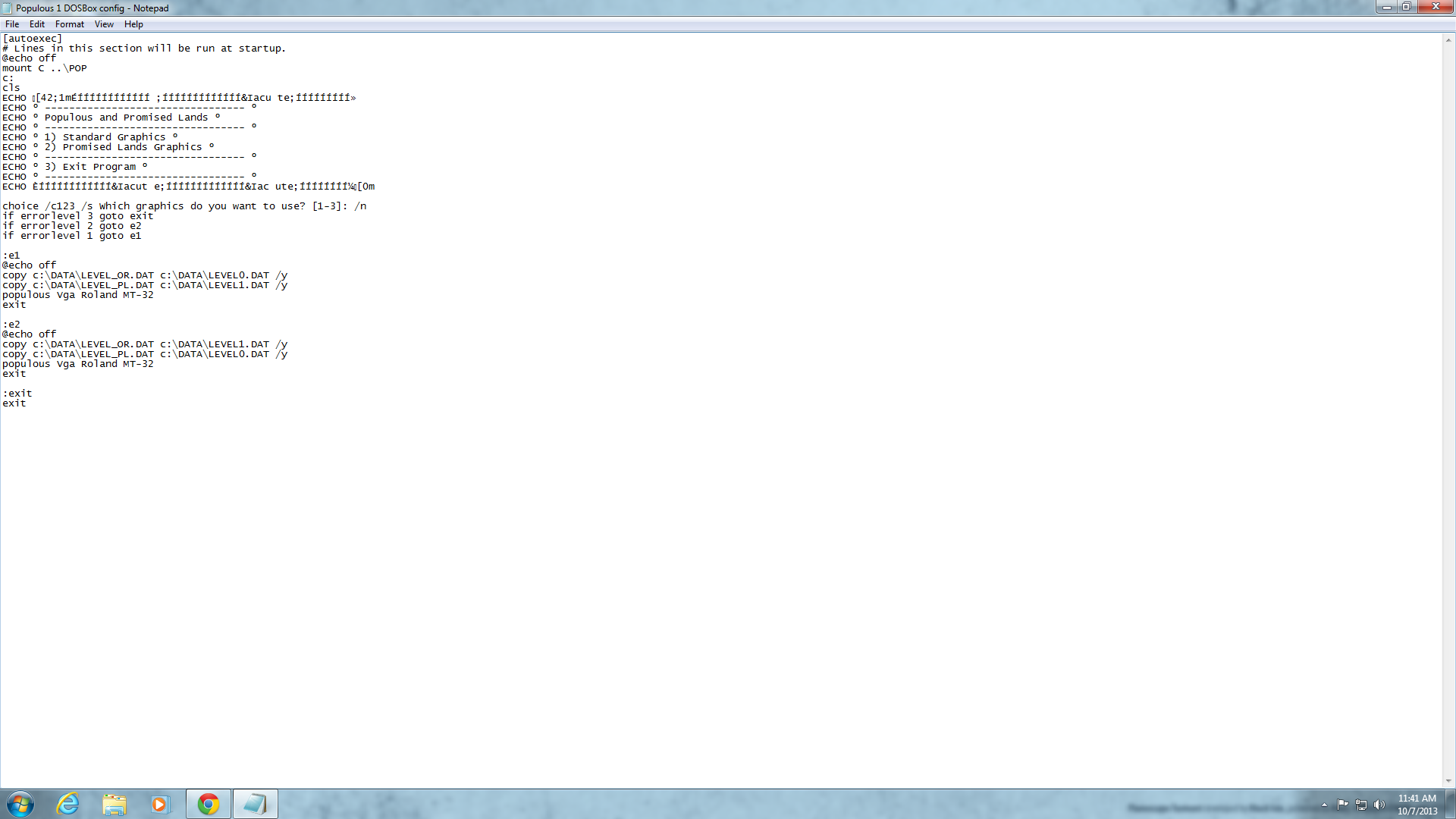Image resolution: width=1456 pixels, height=819 pixels.
Task: Click the vertical scrollbar down arrow
Action: (x=1448, y=781)
